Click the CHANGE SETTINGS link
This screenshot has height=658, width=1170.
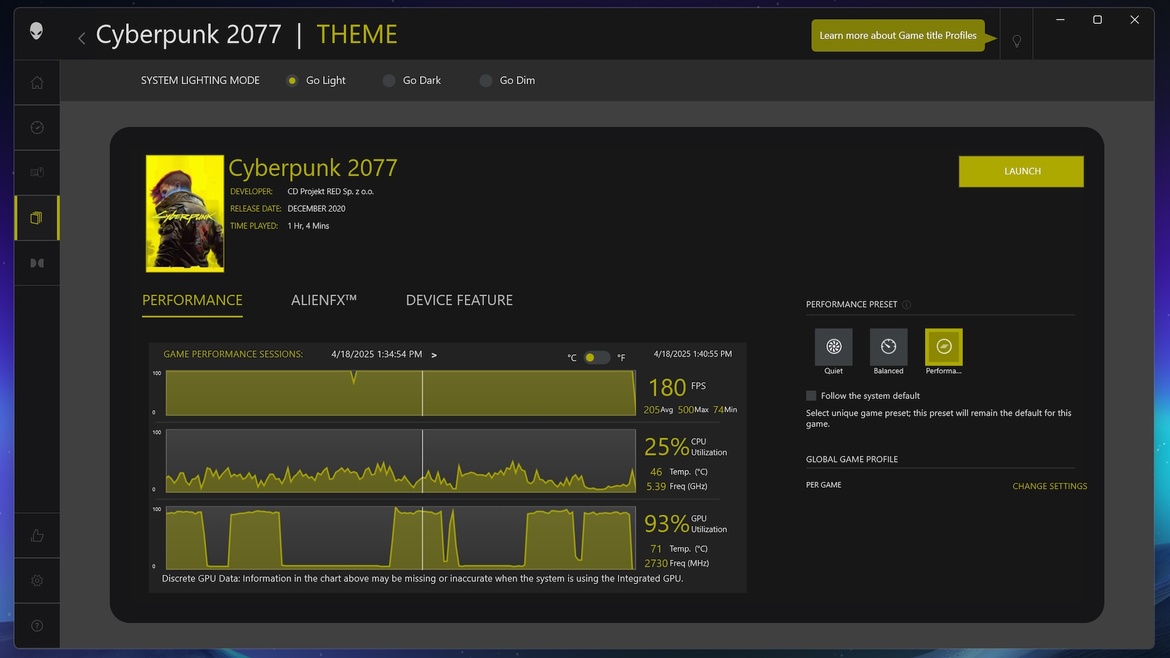click(1049, 486)
